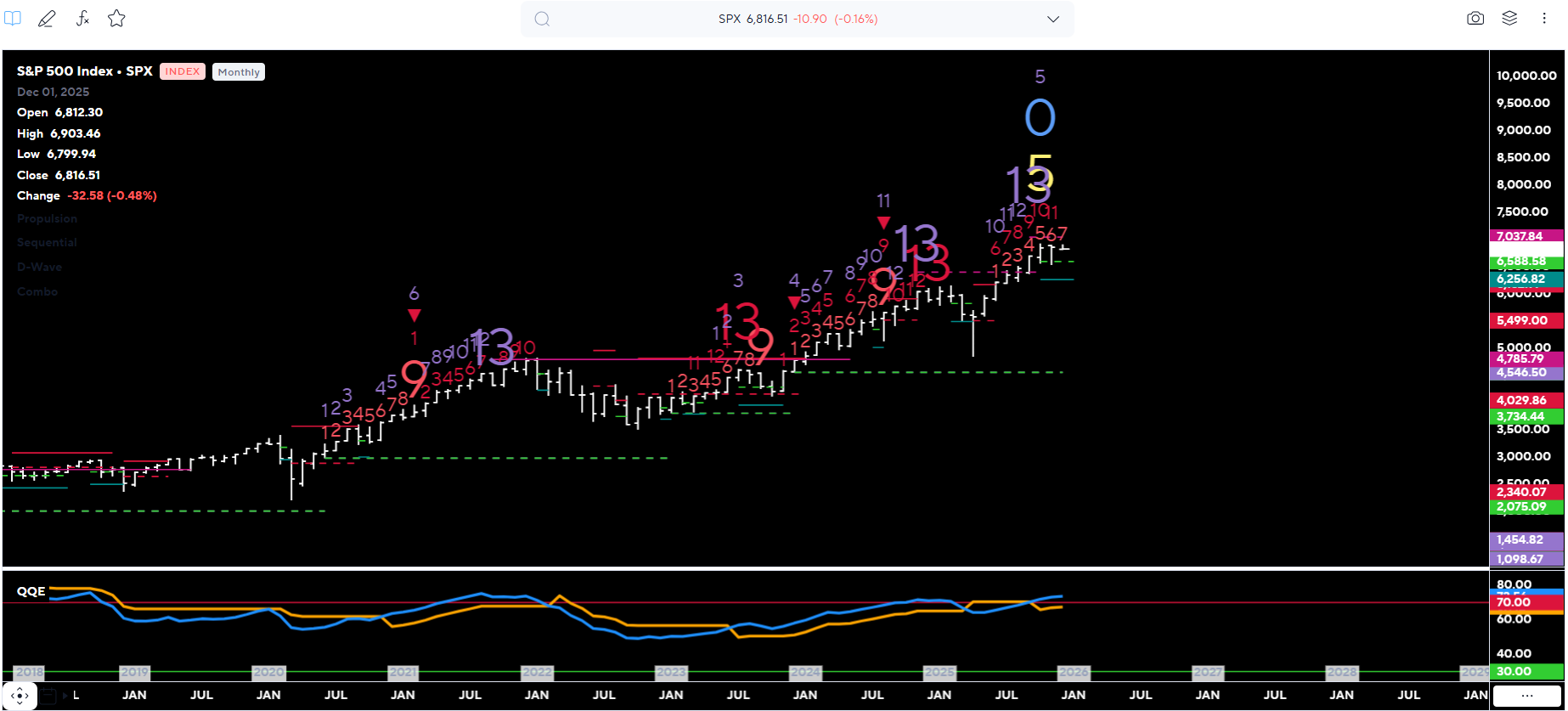Click the ellipsis button at bottom-right corner

(1527, 697)
